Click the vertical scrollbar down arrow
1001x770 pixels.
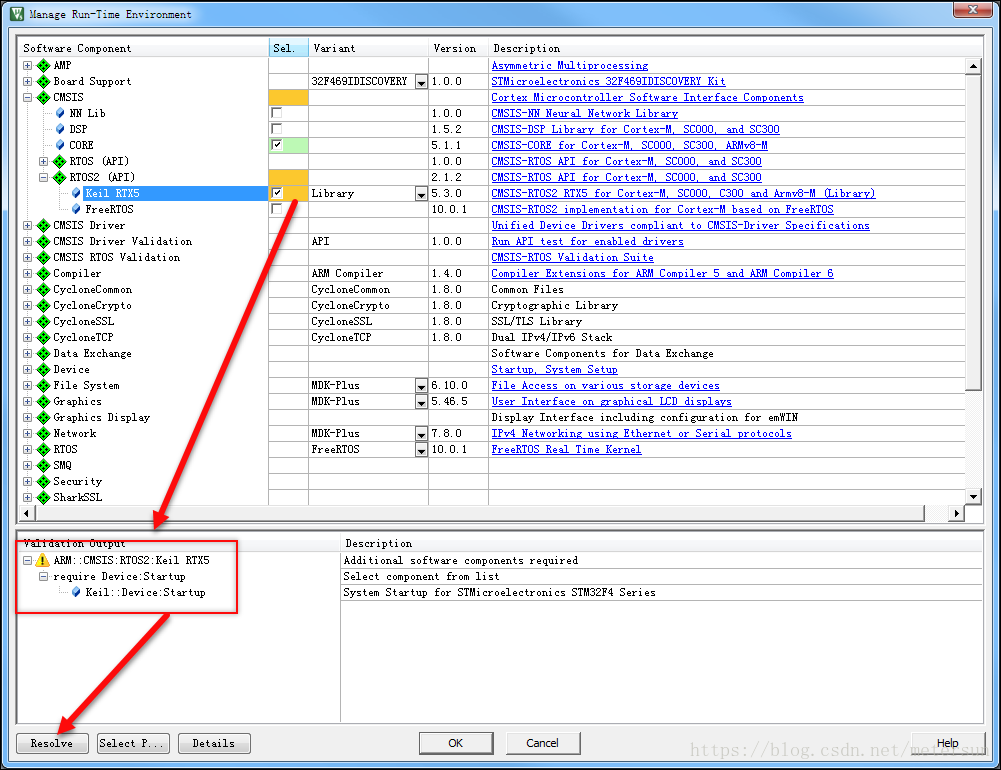(x=973, y=496)
